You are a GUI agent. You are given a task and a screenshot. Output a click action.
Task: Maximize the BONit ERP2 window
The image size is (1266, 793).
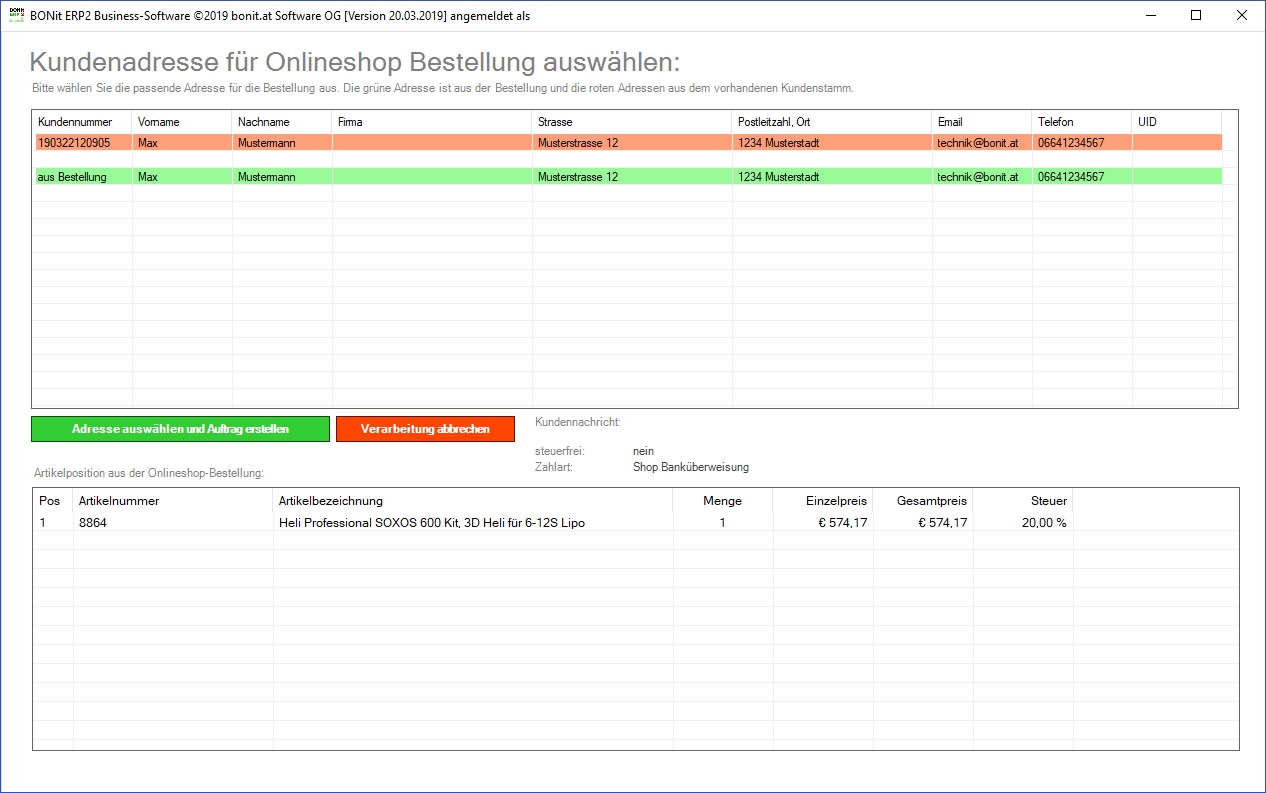click(x=1196, y=15)
